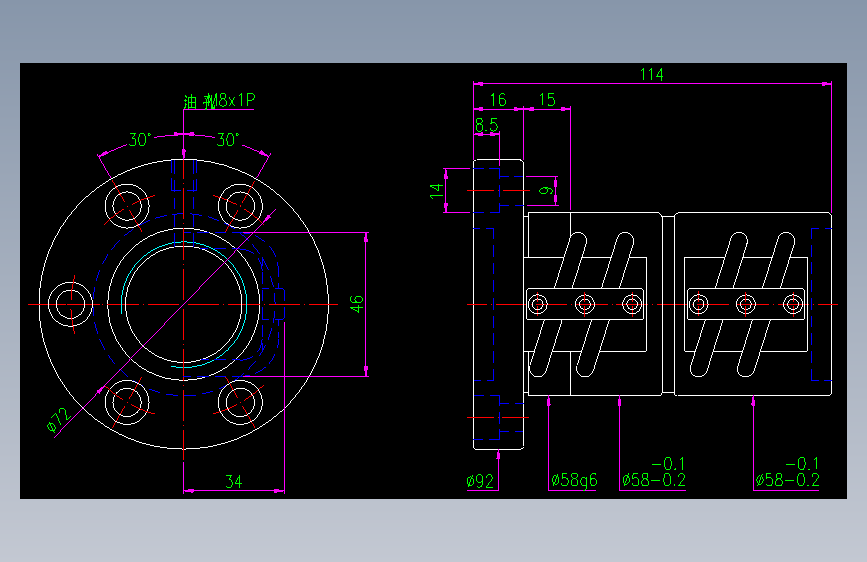
Task: Click the ø92 diameter label
Action: click(480, 481)
